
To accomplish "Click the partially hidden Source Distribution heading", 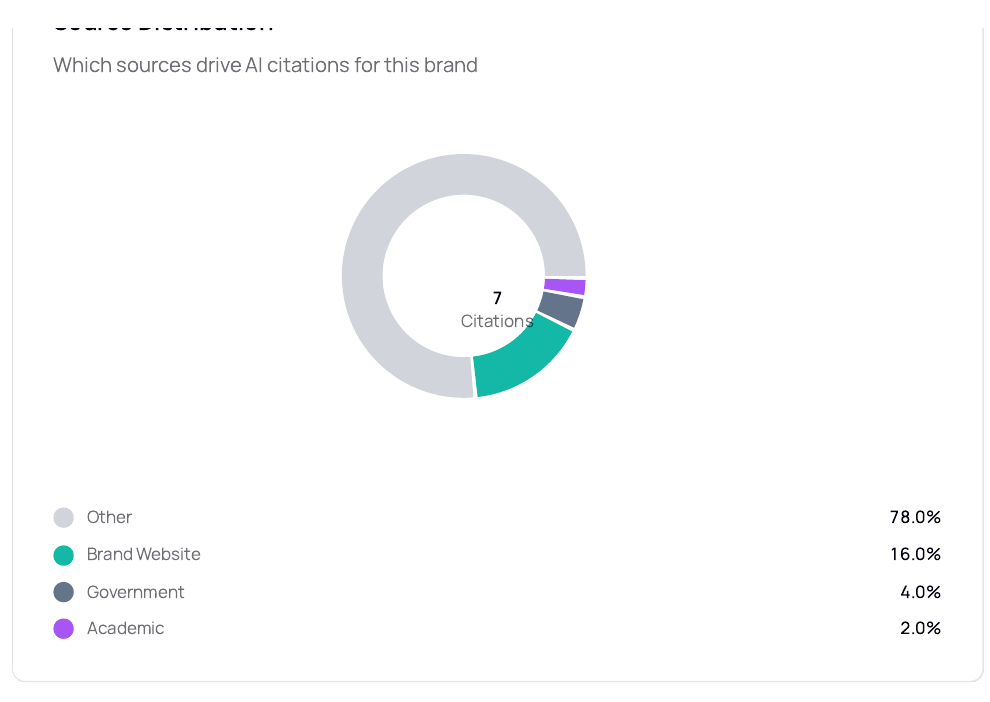I will coord(163,28).
